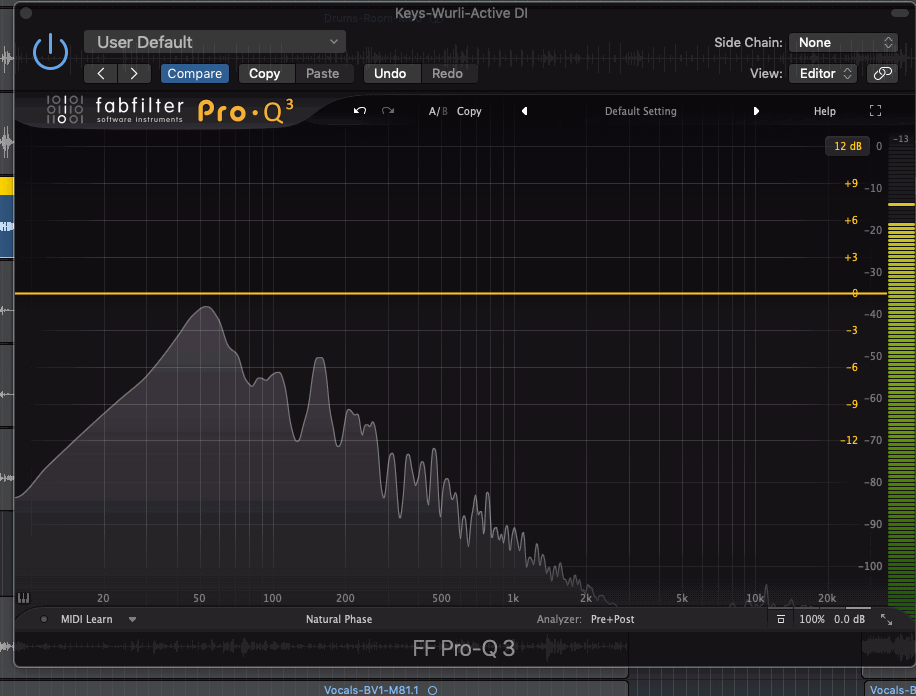Image resolution: width=916 pixels, height=696 pixels.
Task: Open the Default Setting preset menu
Action: [640, 111]
